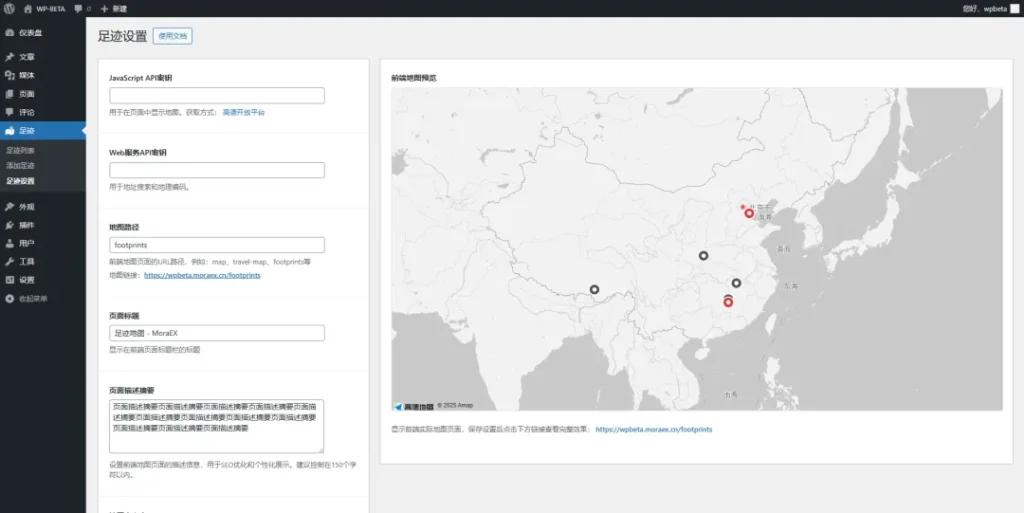Open the 高德开放平台 link

coord(243,113)
